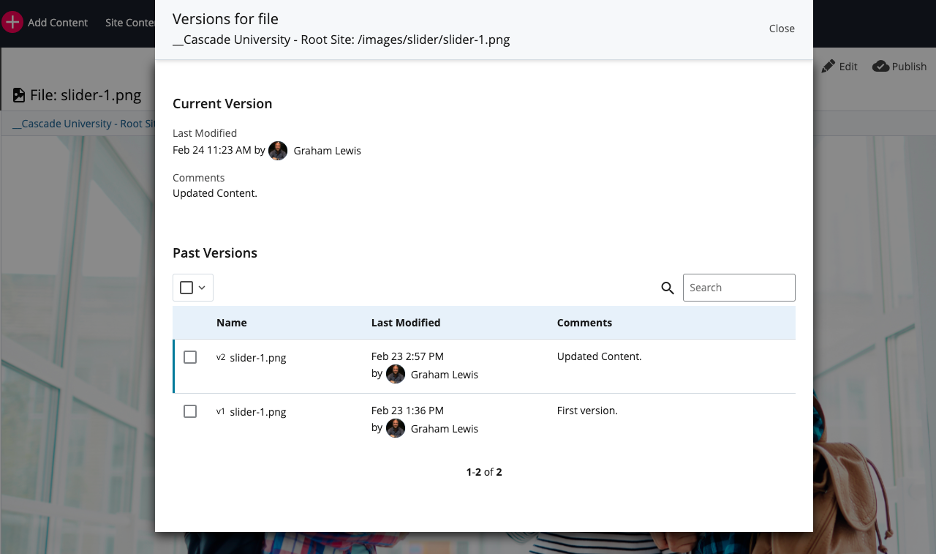Click the 'Feb 23 1:36 PM' date
The image size is (936, 554).
[x=407, y=411]
